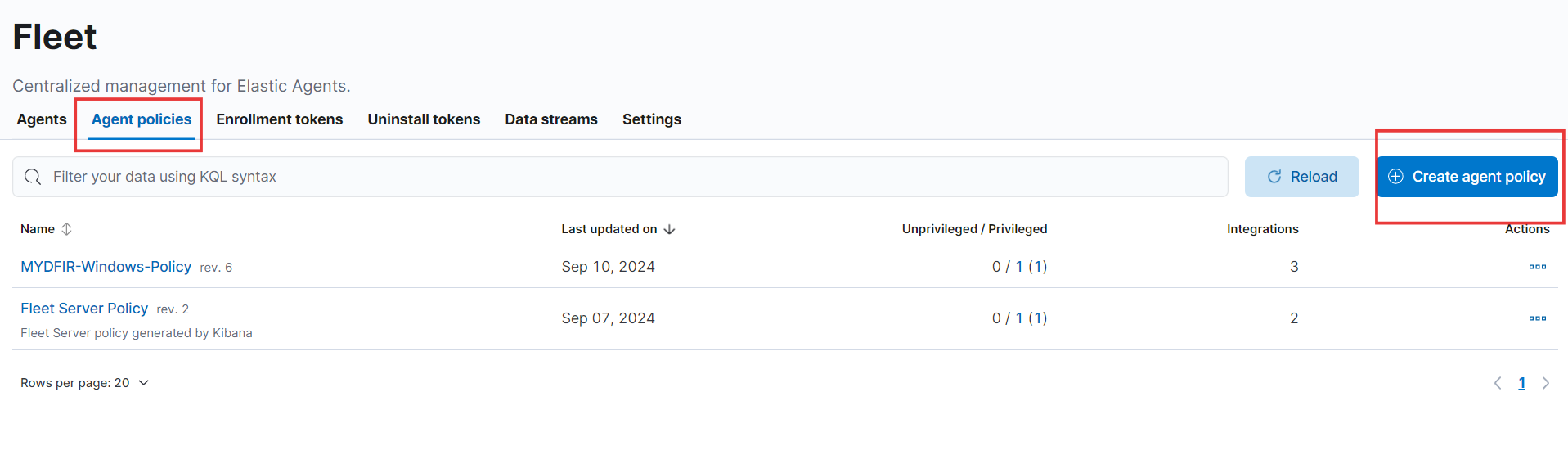Click the search magnifier icon in filter bar

pos(33,177)
